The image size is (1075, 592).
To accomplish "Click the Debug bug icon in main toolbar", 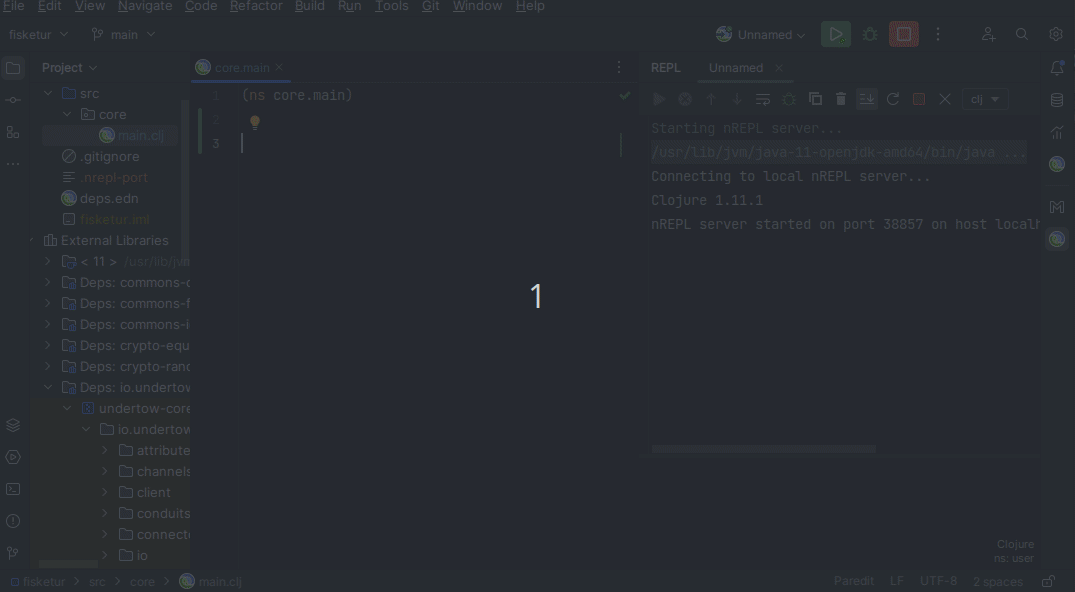I will coord(870,34).
